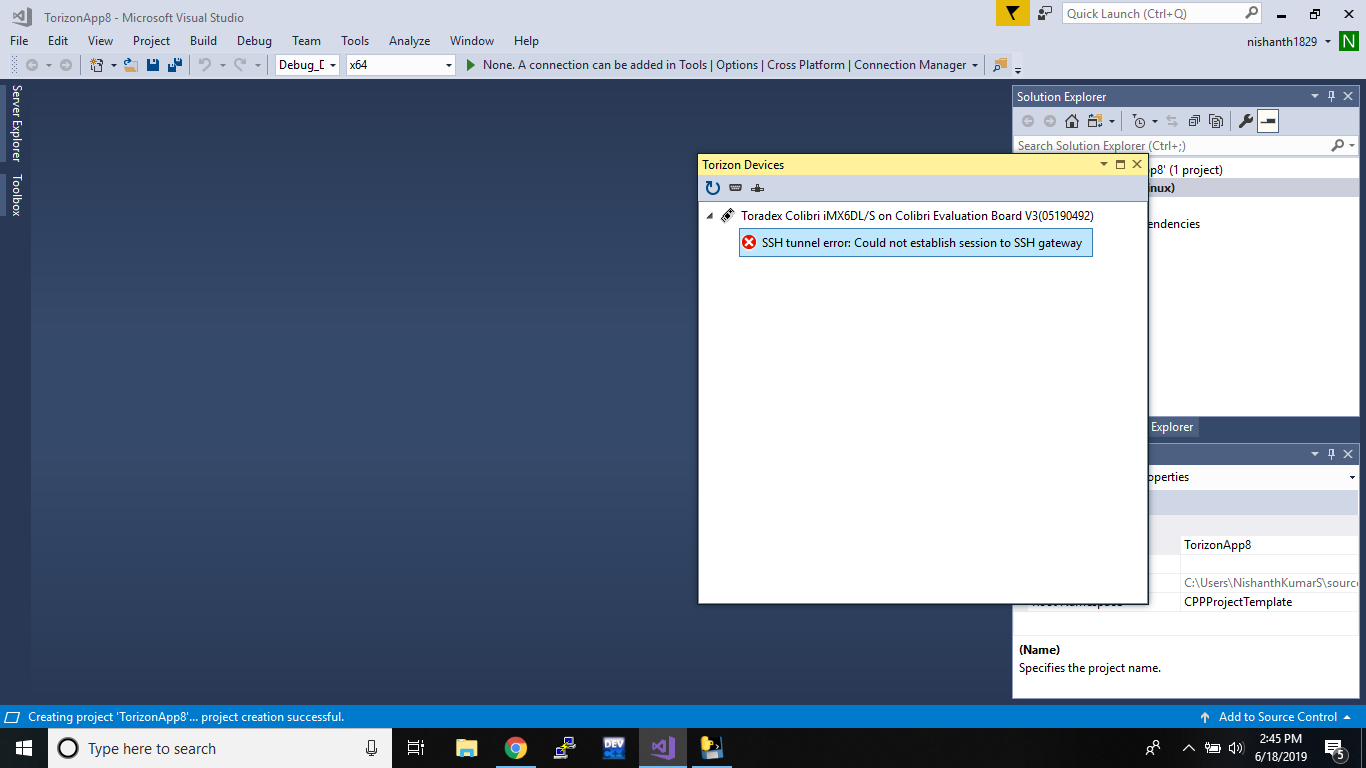This screenshot has height=768, width=1366.
Task: Click the network device icon in Torizon Devices
Action: click(x=757, y=188)
